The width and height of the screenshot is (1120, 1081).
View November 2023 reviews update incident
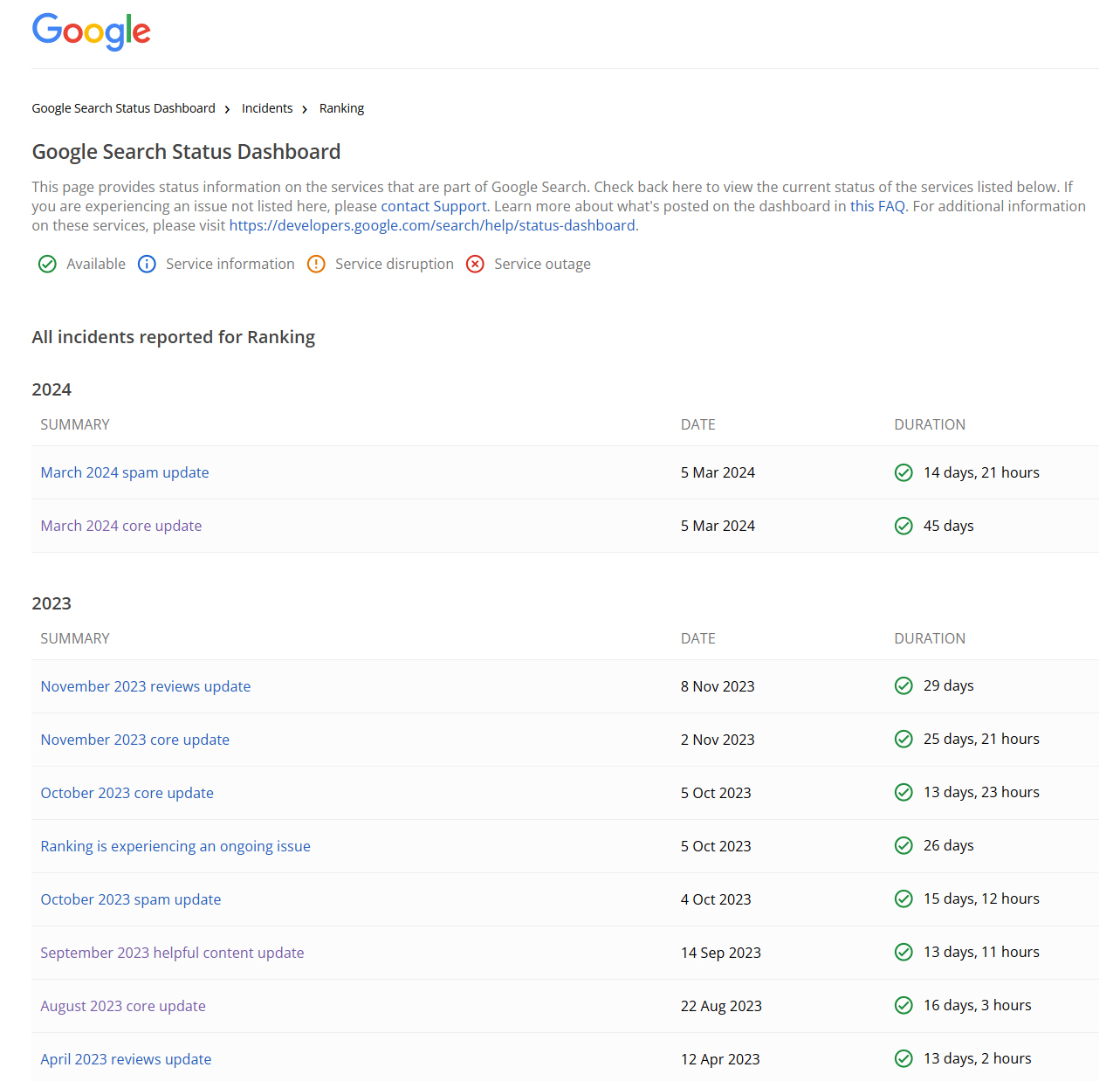(x=146, y=686)
